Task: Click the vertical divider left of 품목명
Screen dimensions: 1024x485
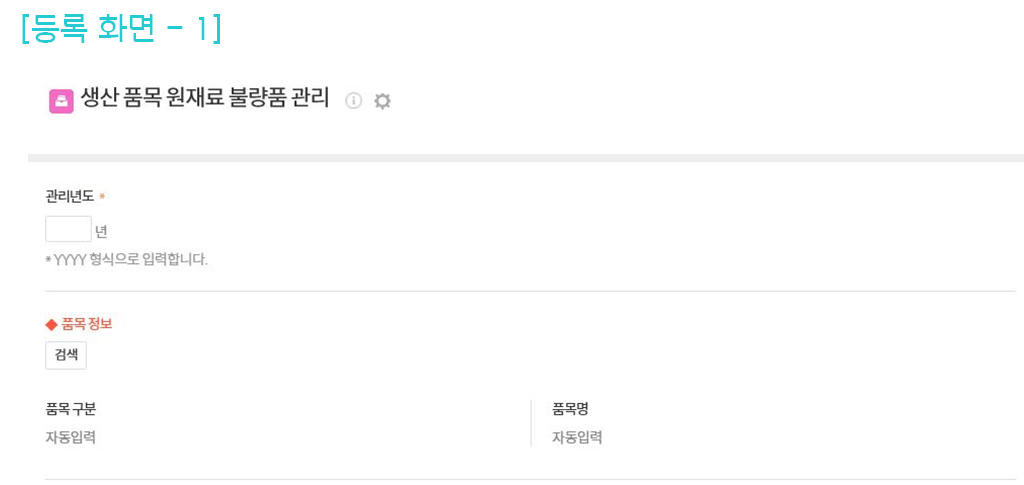Action: [531, 423]
